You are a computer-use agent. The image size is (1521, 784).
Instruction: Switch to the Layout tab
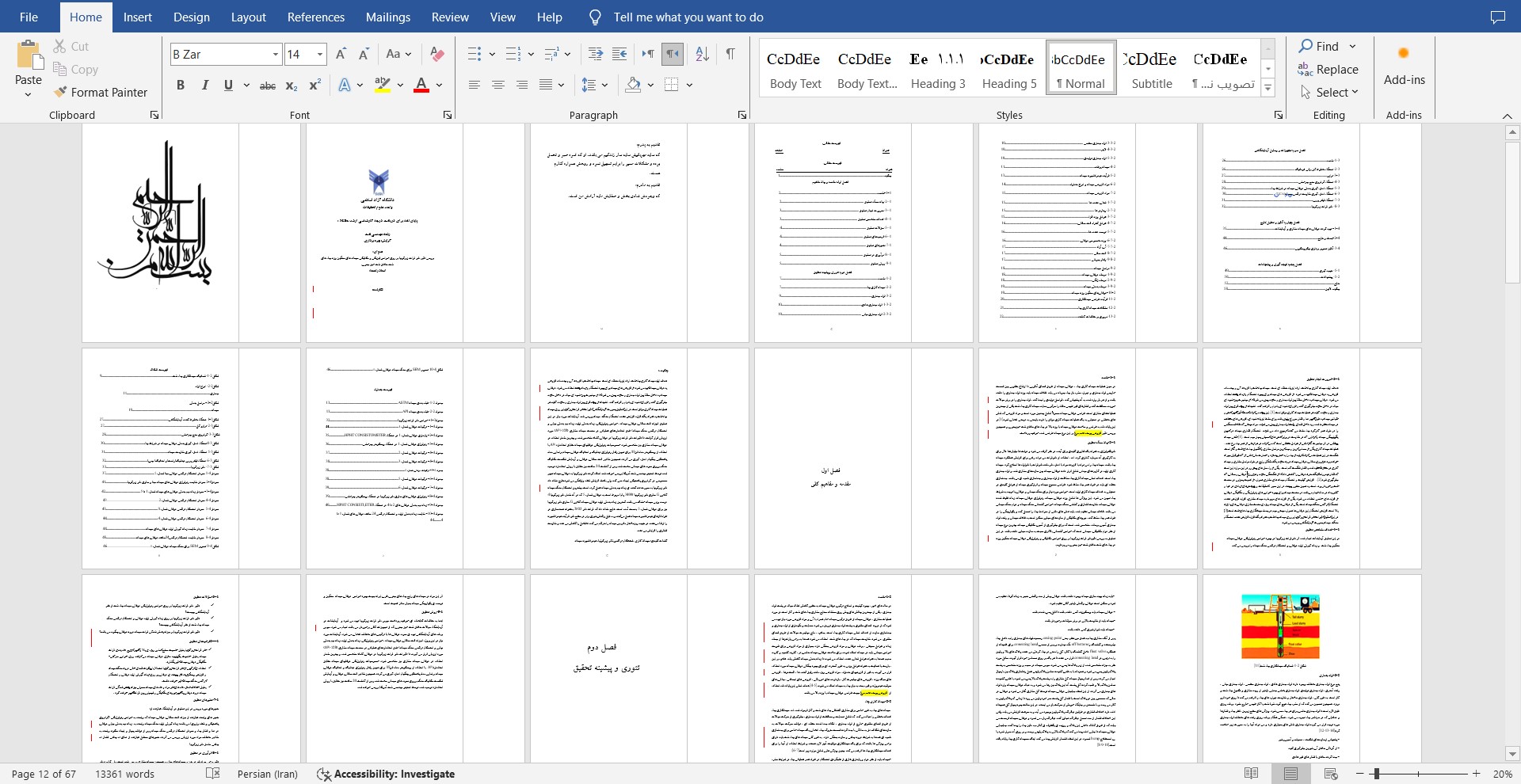point(249,17)
